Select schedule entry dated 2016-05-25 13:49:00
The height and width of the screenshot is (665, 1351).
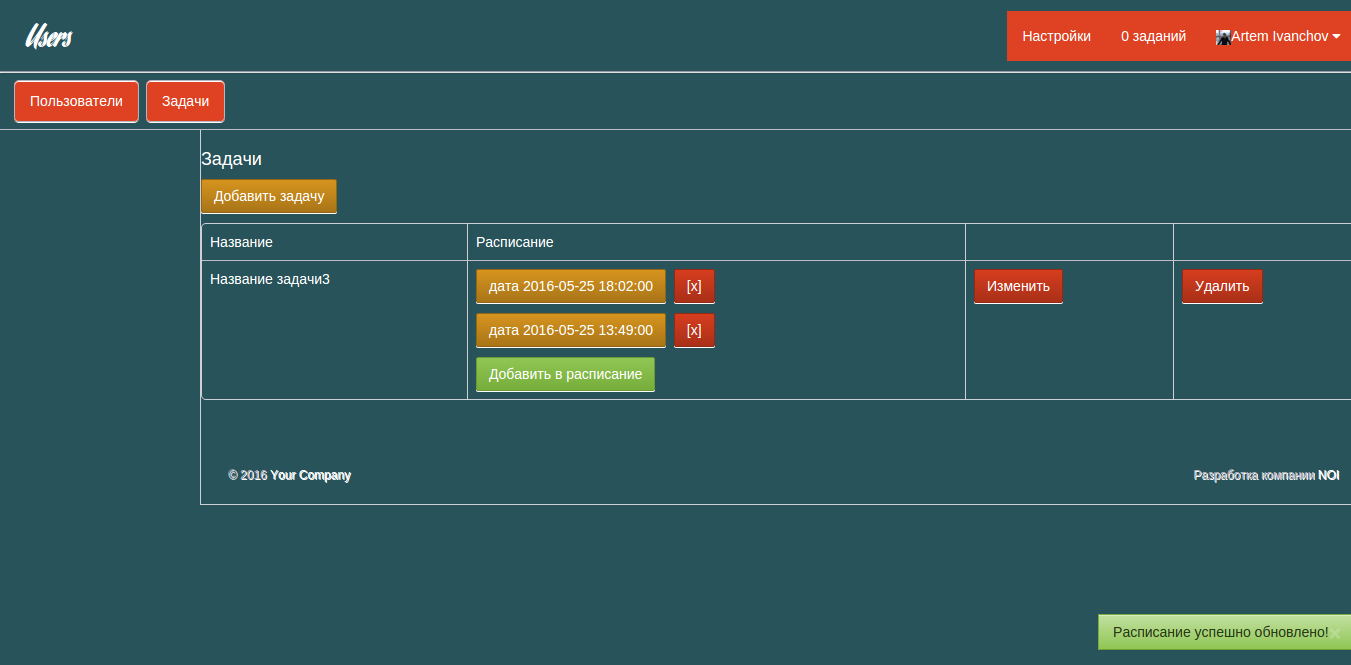click(571, 330)
